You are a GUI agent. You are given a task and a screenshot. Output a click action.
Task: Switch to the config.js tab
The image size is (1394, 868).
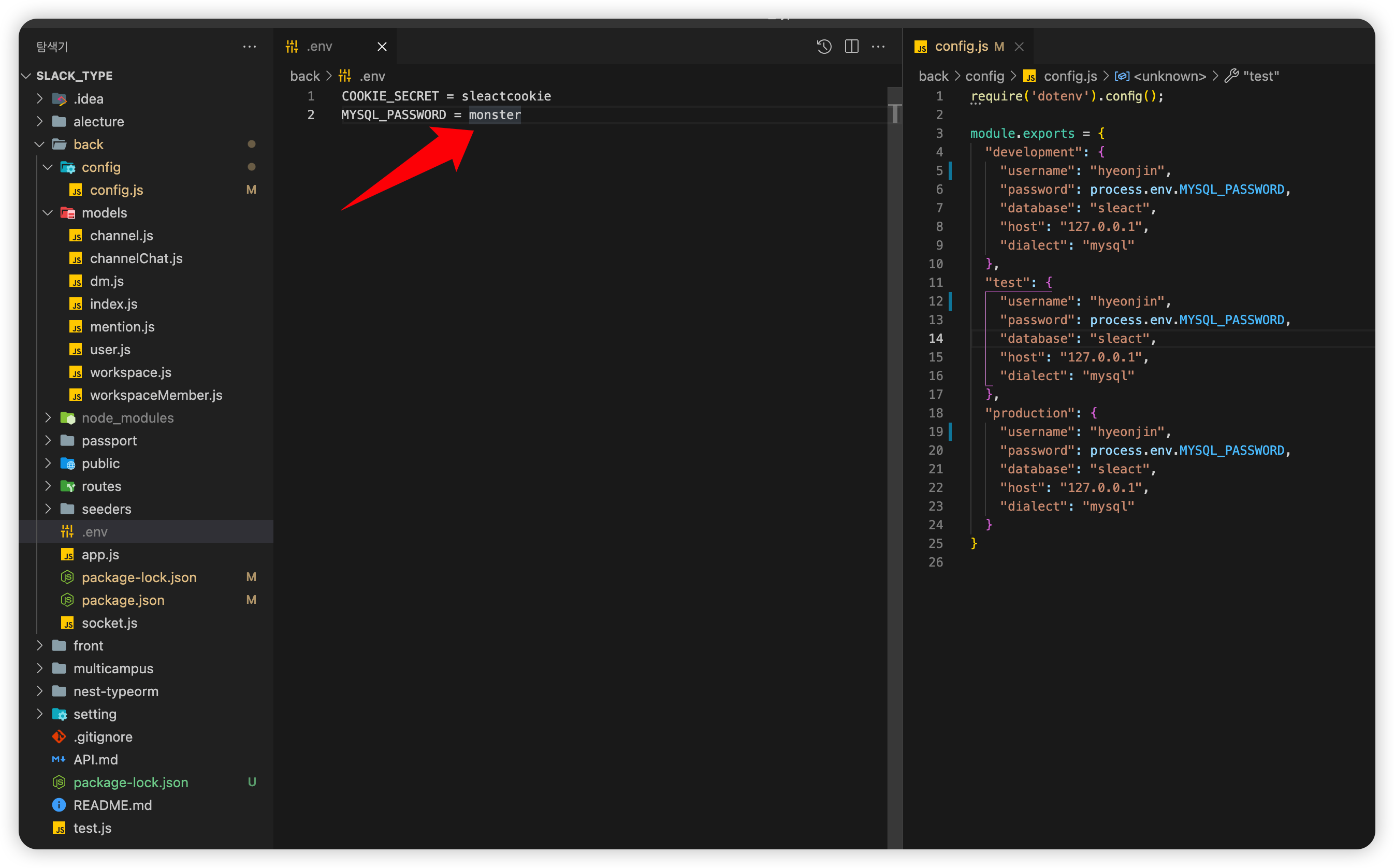(961, 47)
